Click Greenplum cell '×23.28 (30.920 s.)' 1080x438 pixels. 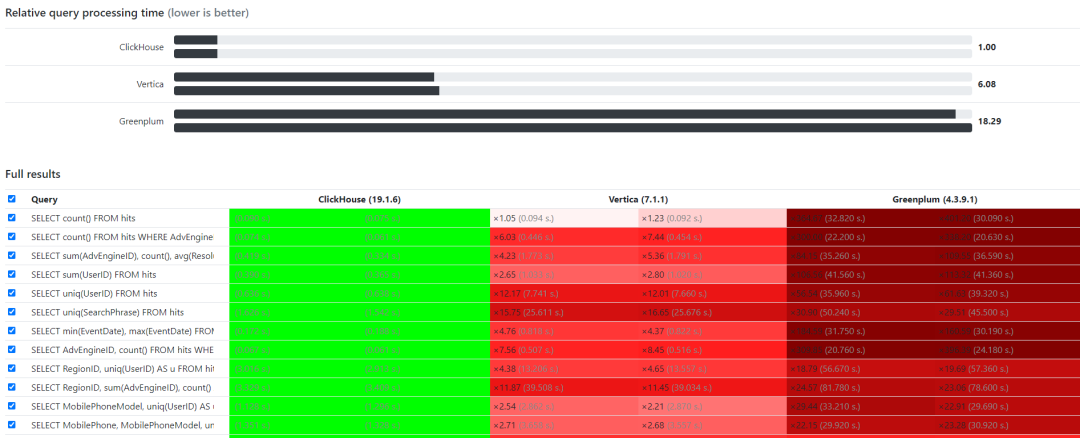click(x=1007, y=425)
